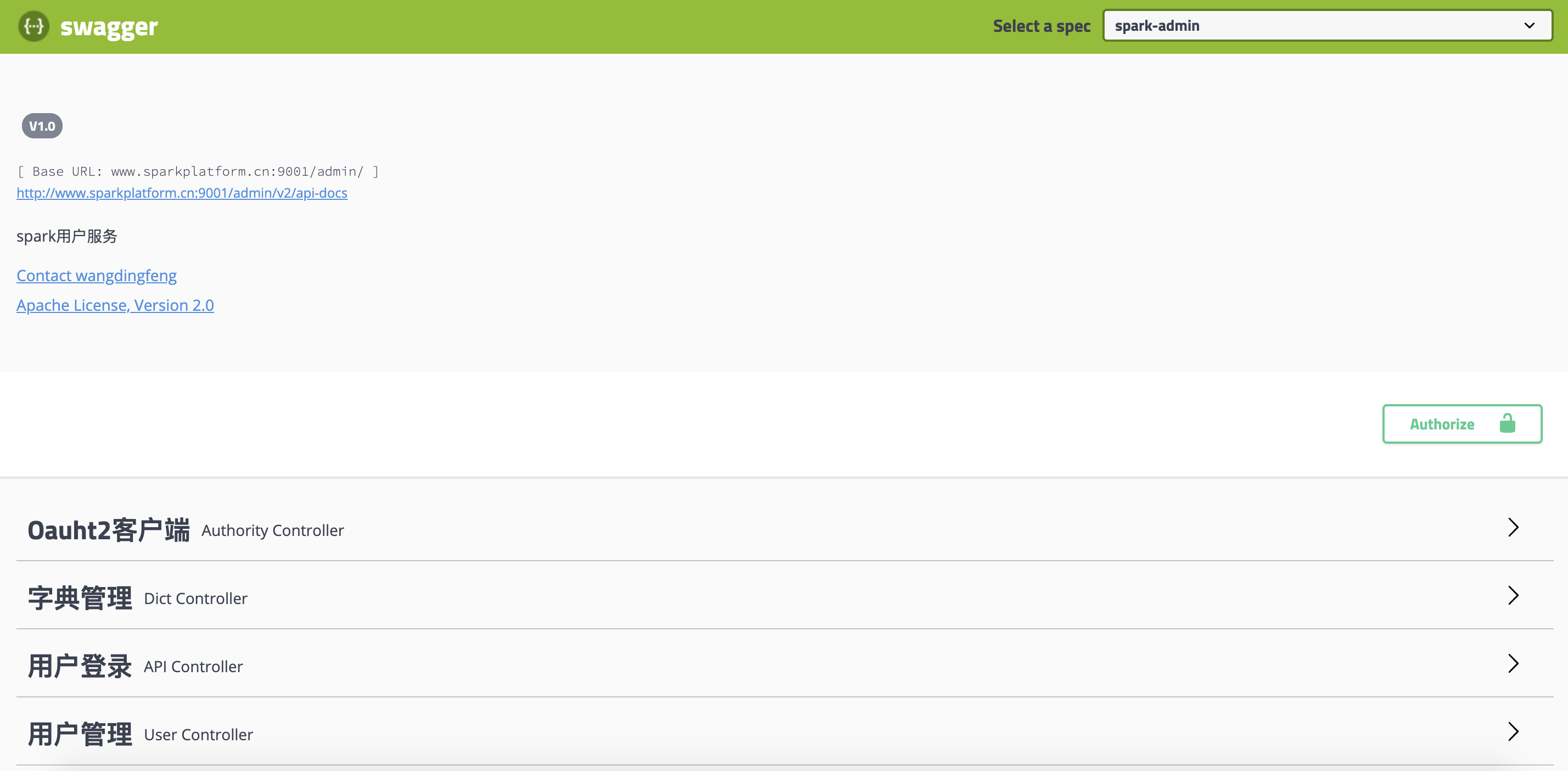
Task: Click the V1.0 version badge
Action: click(x=42, y=126)
